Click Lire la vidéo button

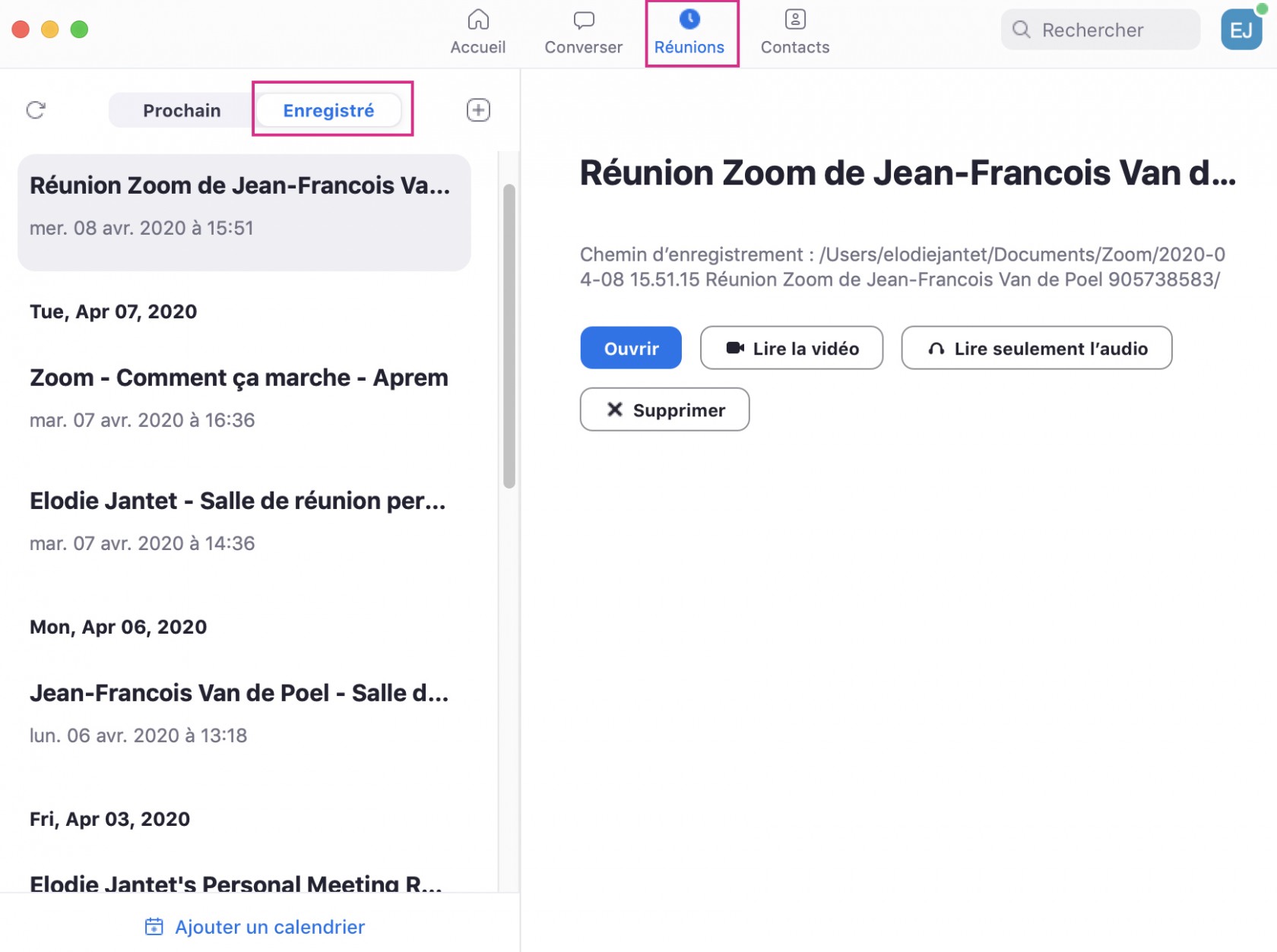791,348
